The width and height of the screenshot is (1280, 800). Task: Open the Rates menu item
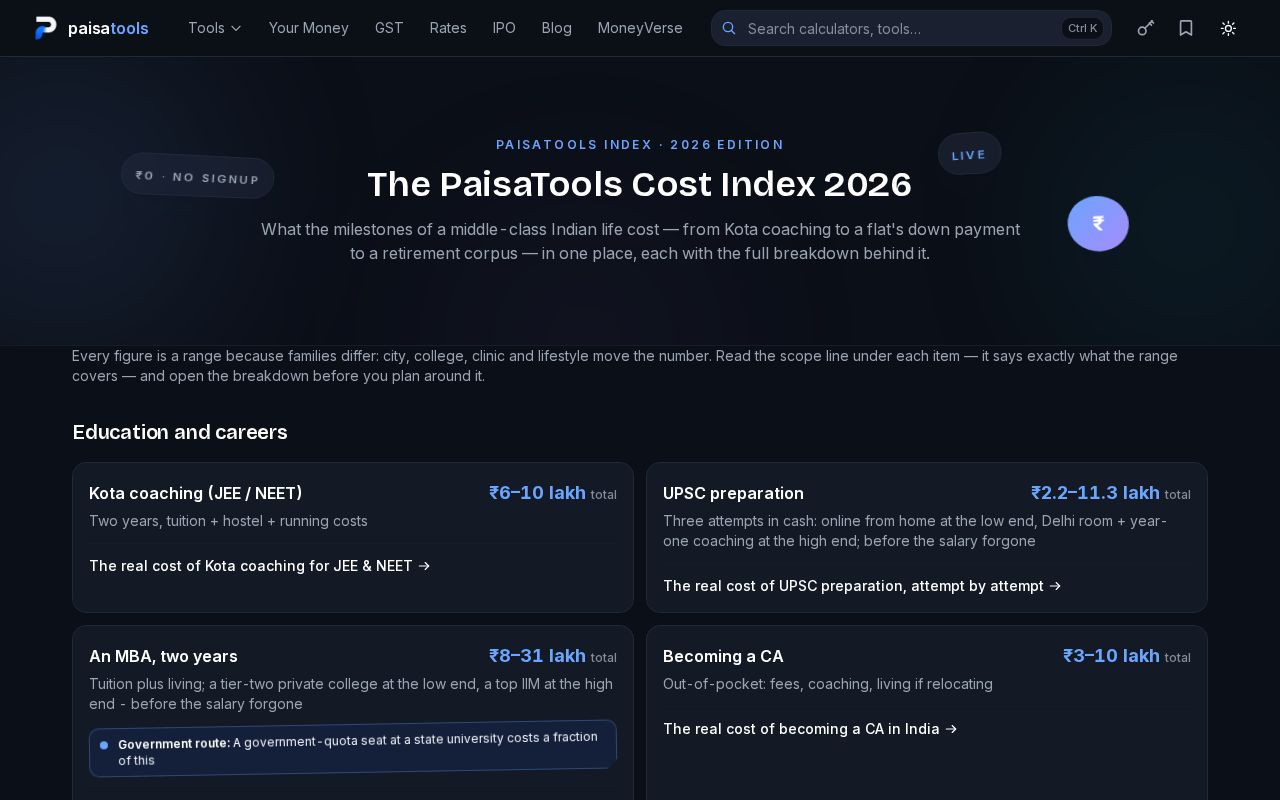(448, 28)
